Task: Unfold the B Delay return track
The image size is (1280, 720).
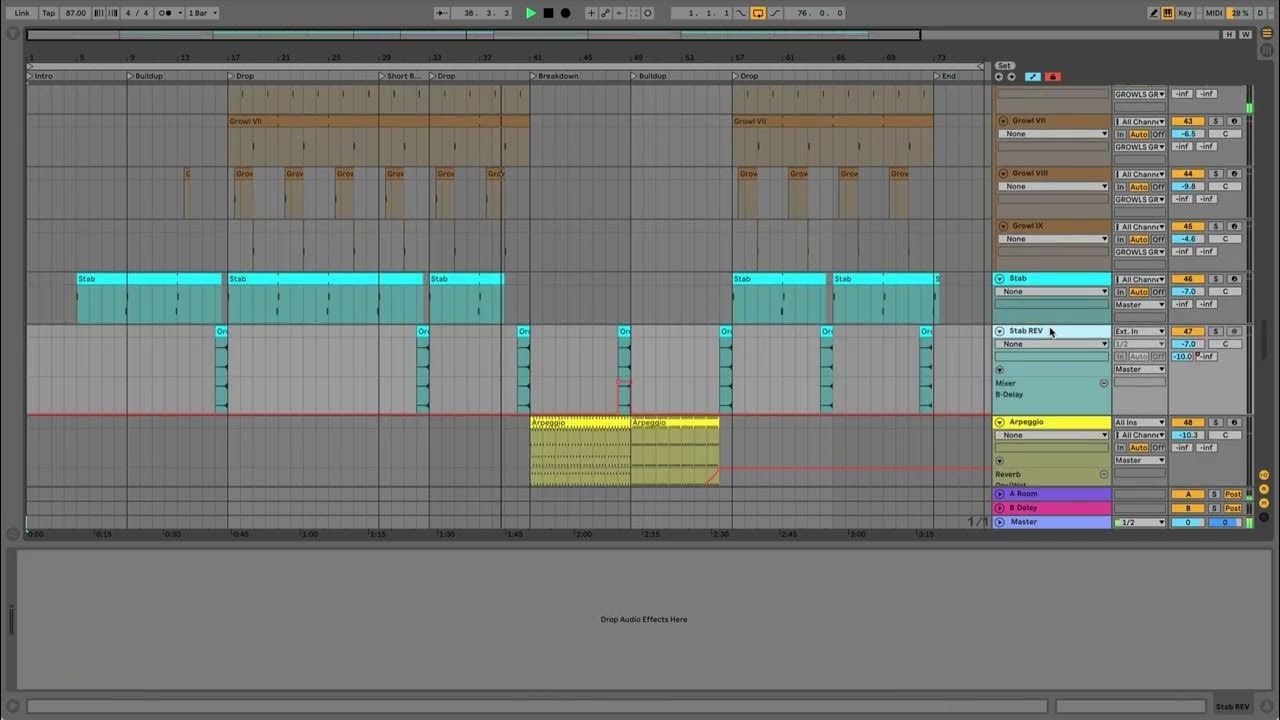Action: pos(999,508)
